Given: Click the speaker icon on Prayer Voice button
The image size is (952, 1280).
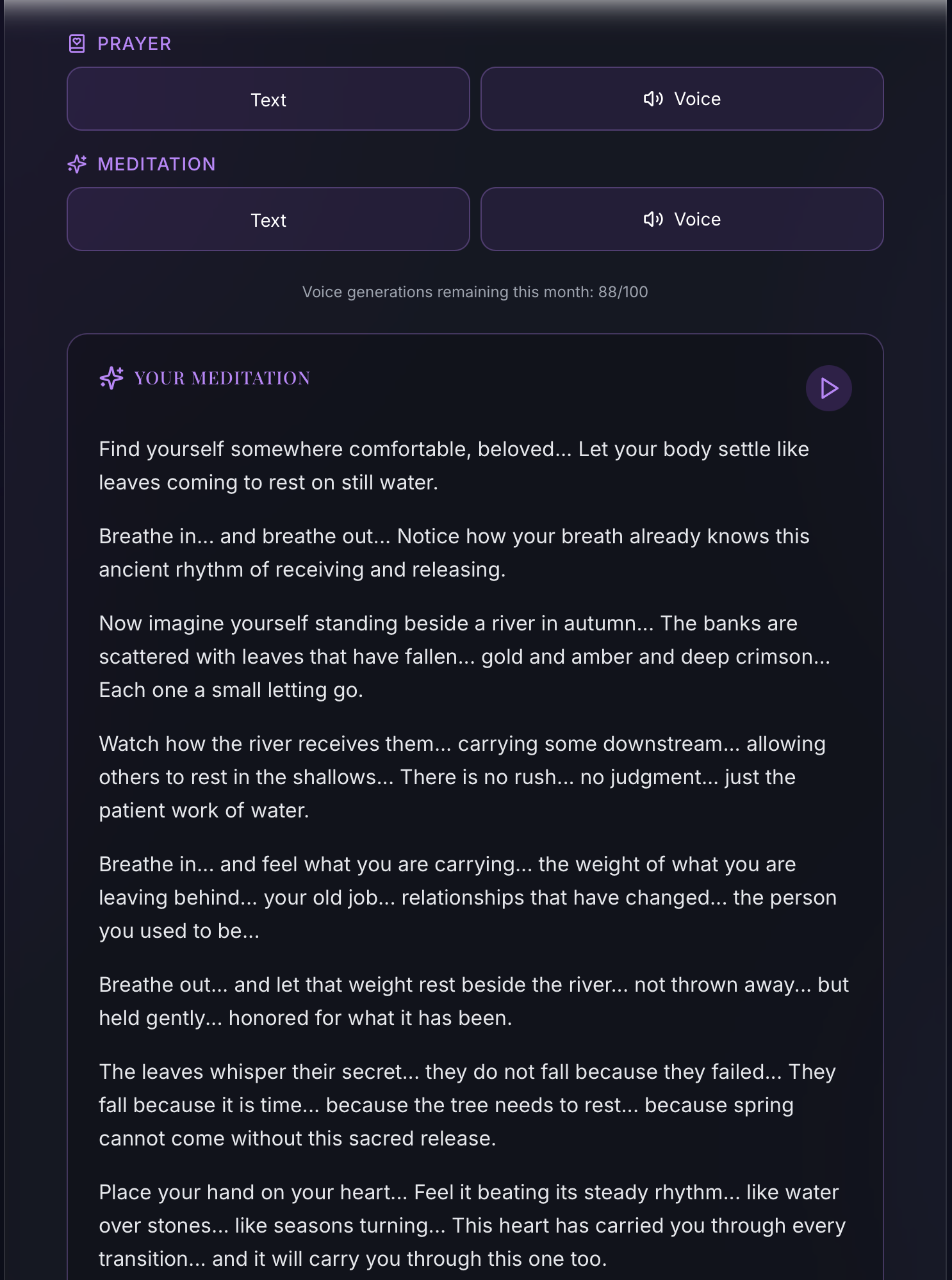Looking at the screenshot, I should pos(653,99).
